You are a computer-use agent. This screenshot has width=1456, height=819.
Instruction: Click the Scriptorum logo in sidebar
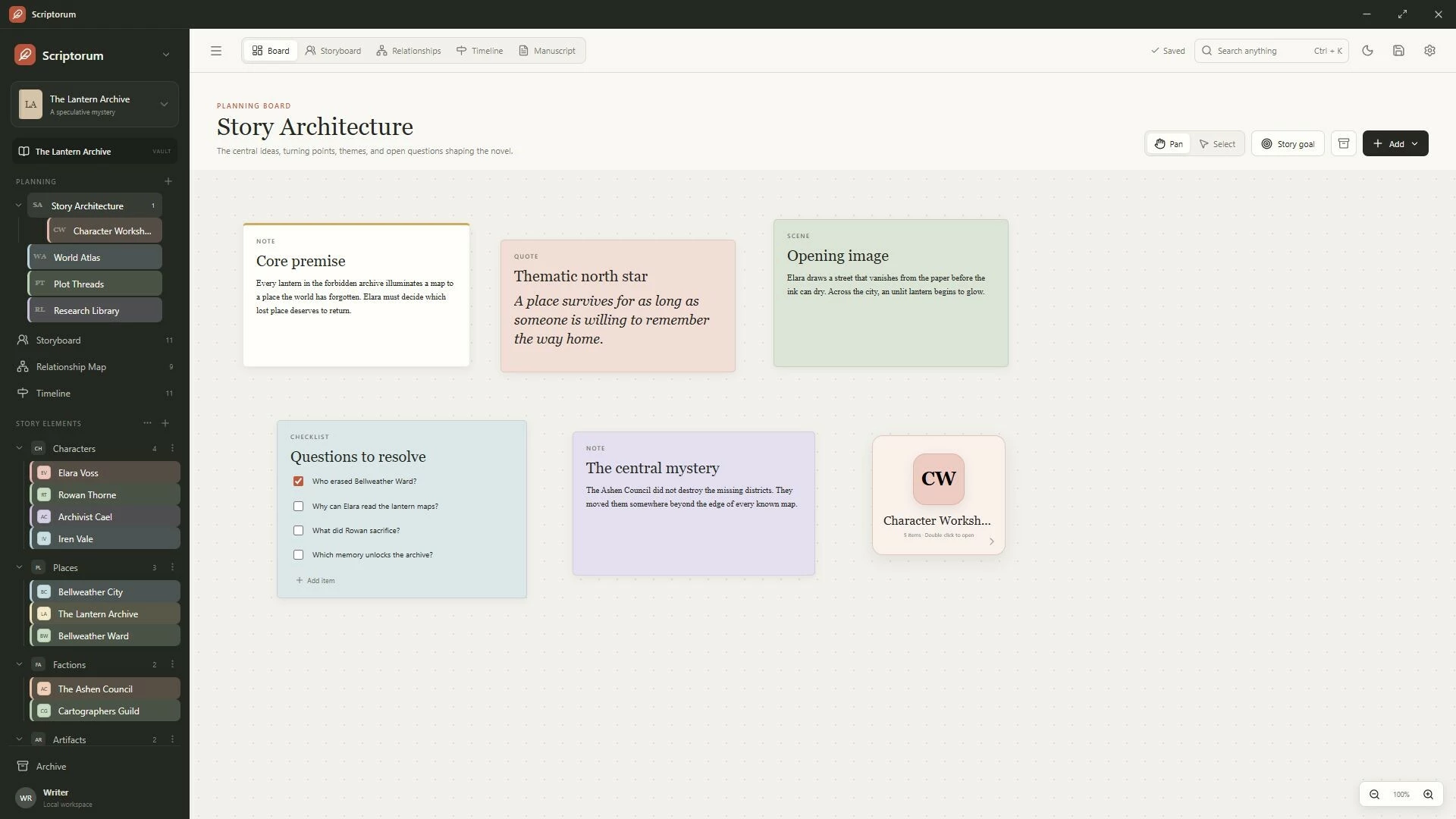[25, 55]
